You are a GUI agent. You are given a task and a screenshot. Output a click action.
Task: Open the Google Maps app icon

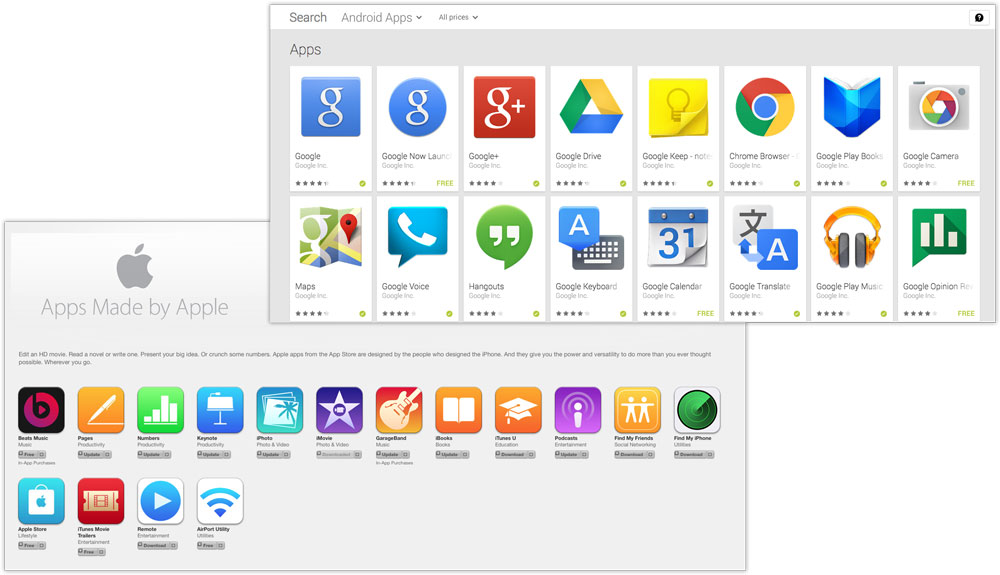330,237
